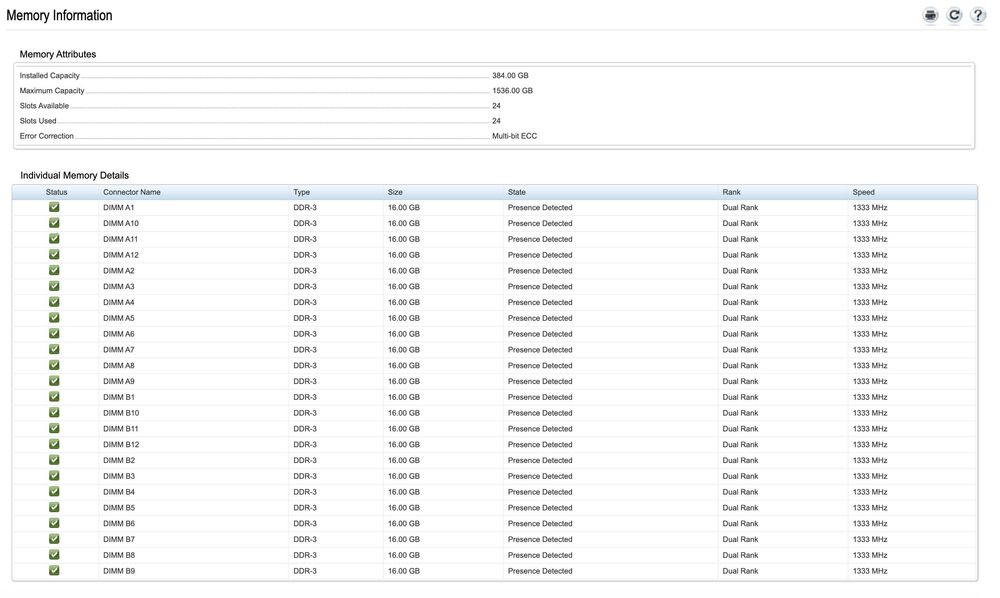Select the DIMM B1 connector name

pyautogui.click(x=119, y=397)
